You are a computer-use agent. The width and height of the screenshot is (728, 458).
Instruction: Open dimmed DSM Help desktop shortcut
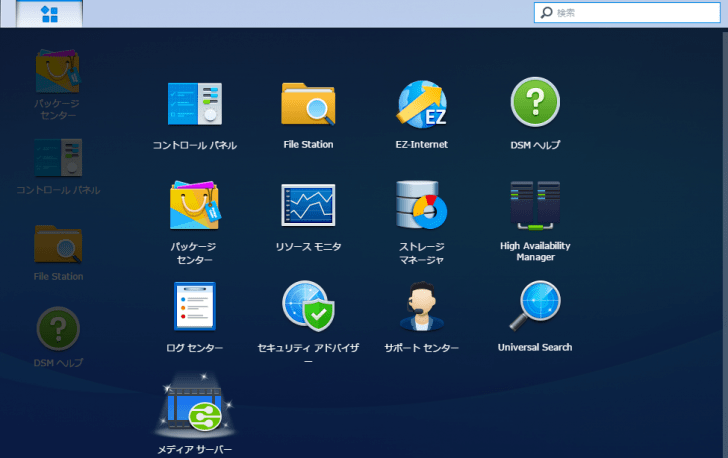click(58, 328)
